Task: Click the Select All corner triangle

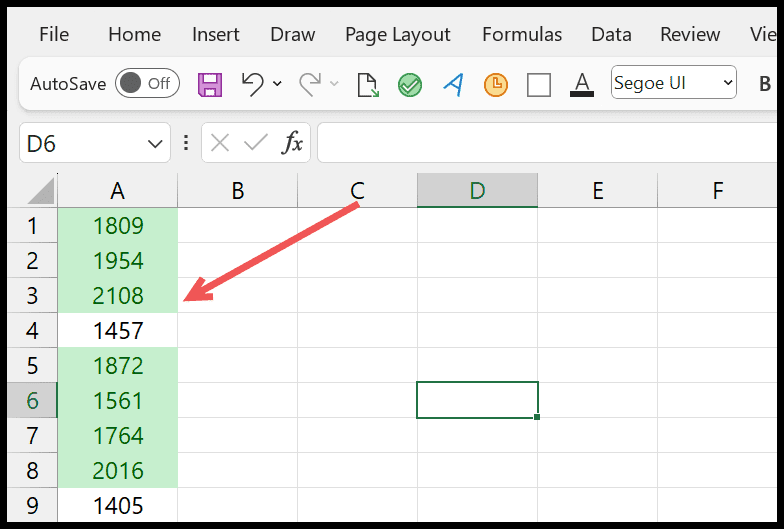Action: point(41,191)
